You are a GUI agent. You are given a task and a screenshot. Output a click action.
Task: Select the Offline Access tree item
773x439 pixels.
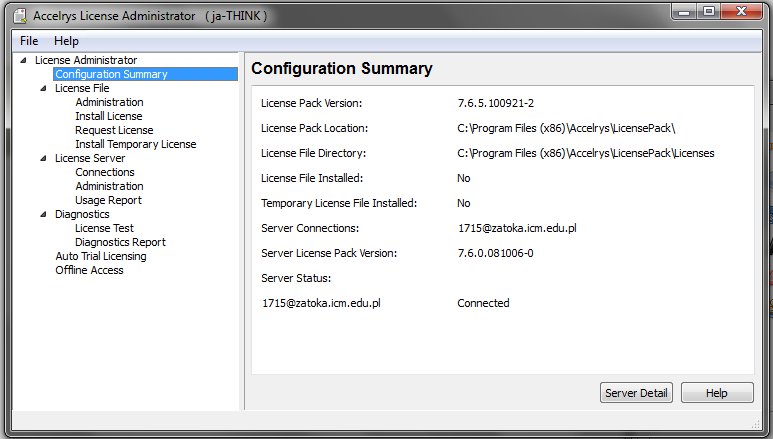(x=89, y=270)
